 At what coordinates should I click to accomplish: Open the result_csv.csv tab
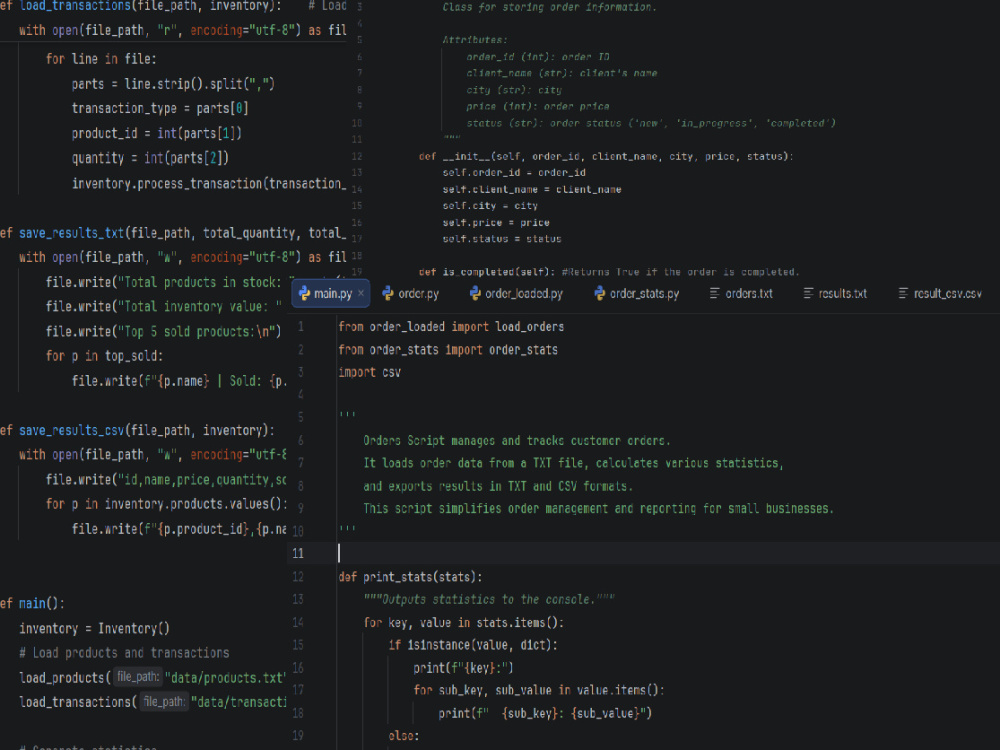[940, 293]
